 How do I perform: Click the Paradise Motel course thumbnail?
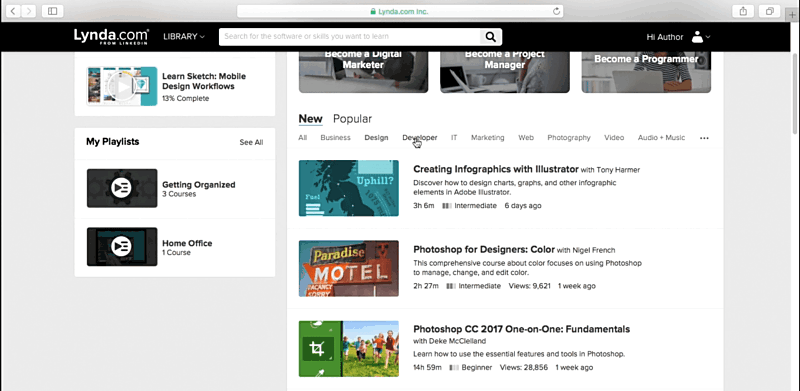(348, 268)
